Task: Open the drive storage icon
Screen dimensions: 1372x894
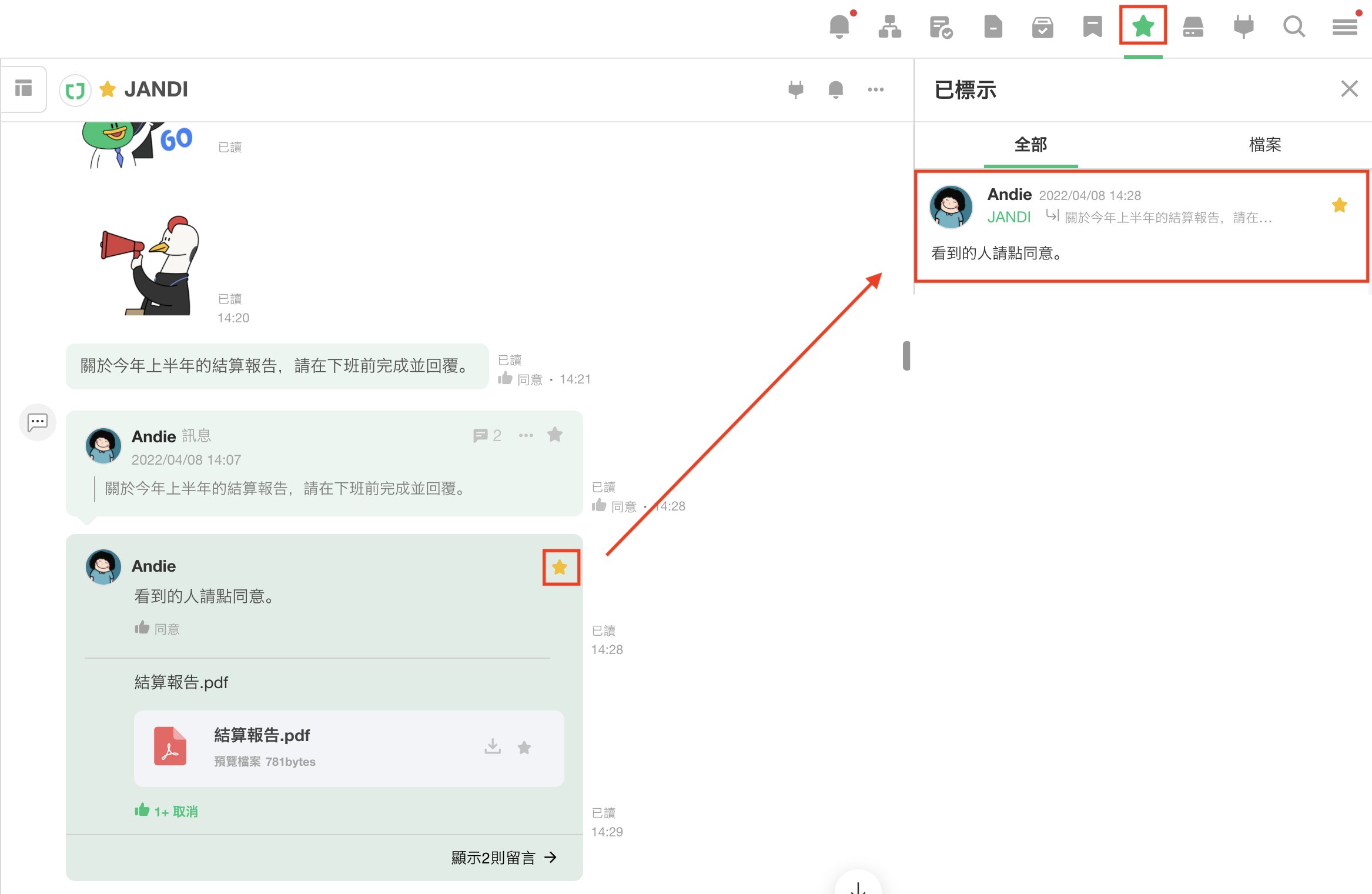Action: 1193,27
